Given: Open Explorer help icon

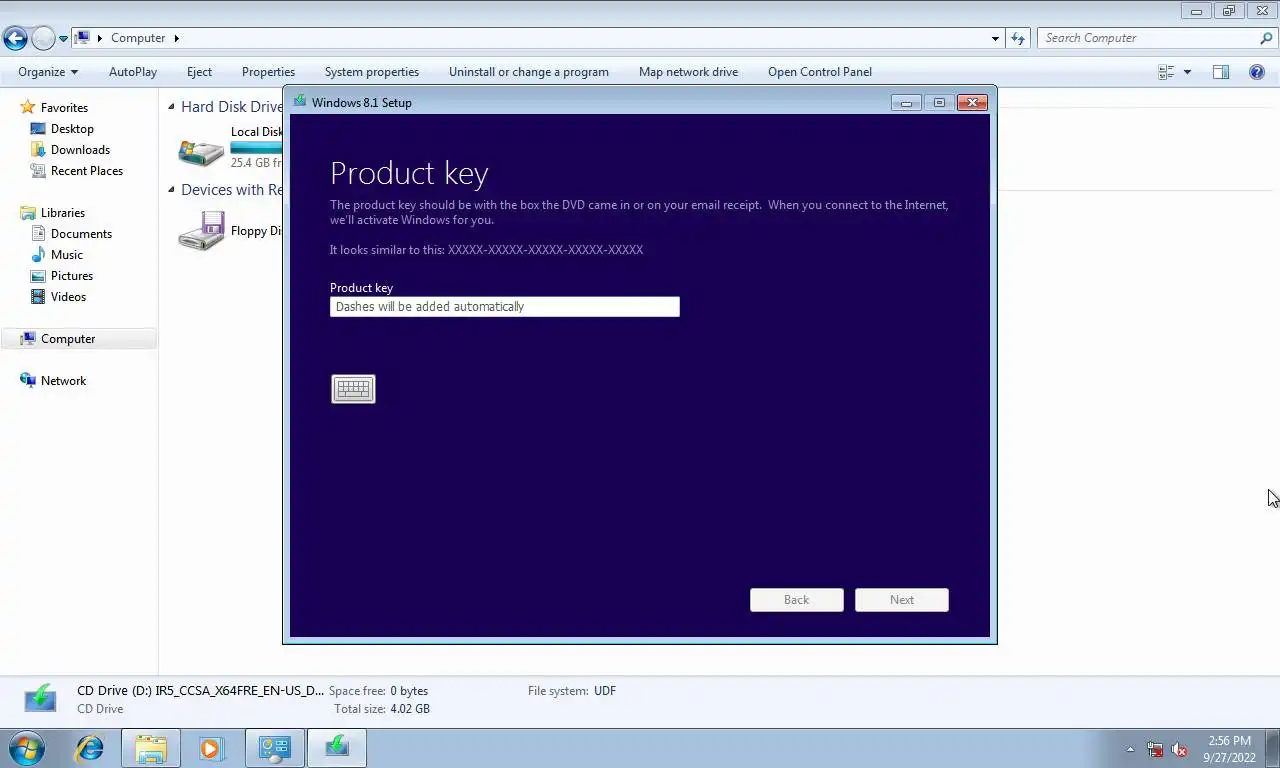Looking at the screenshot, I should [x=1257, y=72].
